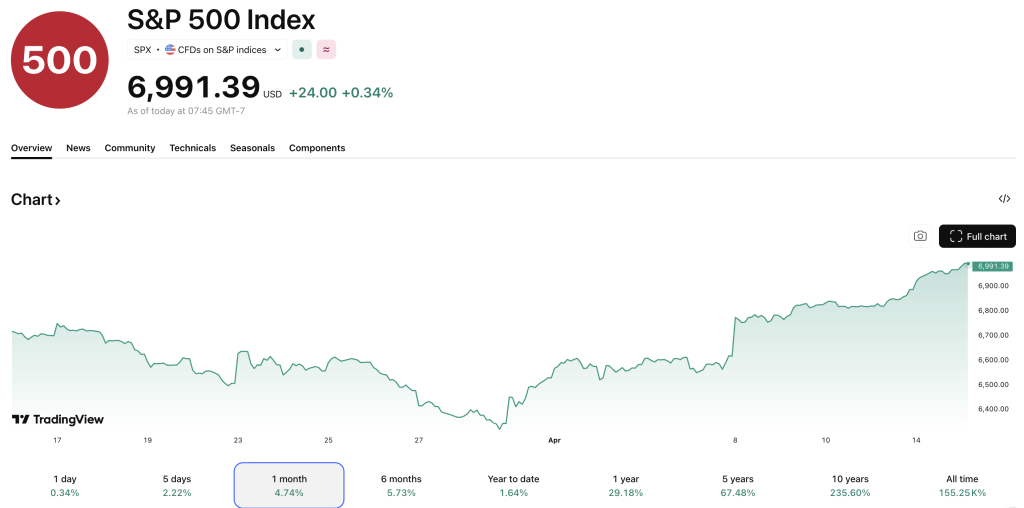The image size is (1024, 508).
Task: Click the red S&P 500 logo
Action: pos(59,60)
